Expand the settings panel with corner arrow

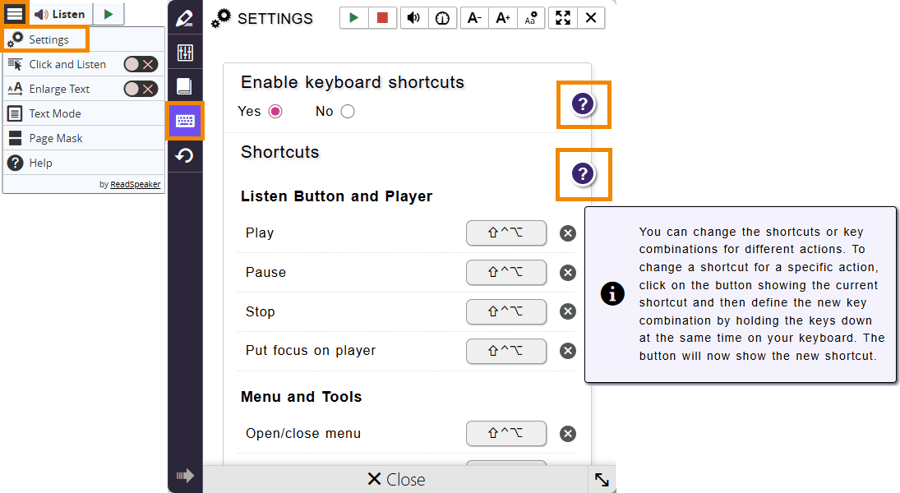[601, 479]
